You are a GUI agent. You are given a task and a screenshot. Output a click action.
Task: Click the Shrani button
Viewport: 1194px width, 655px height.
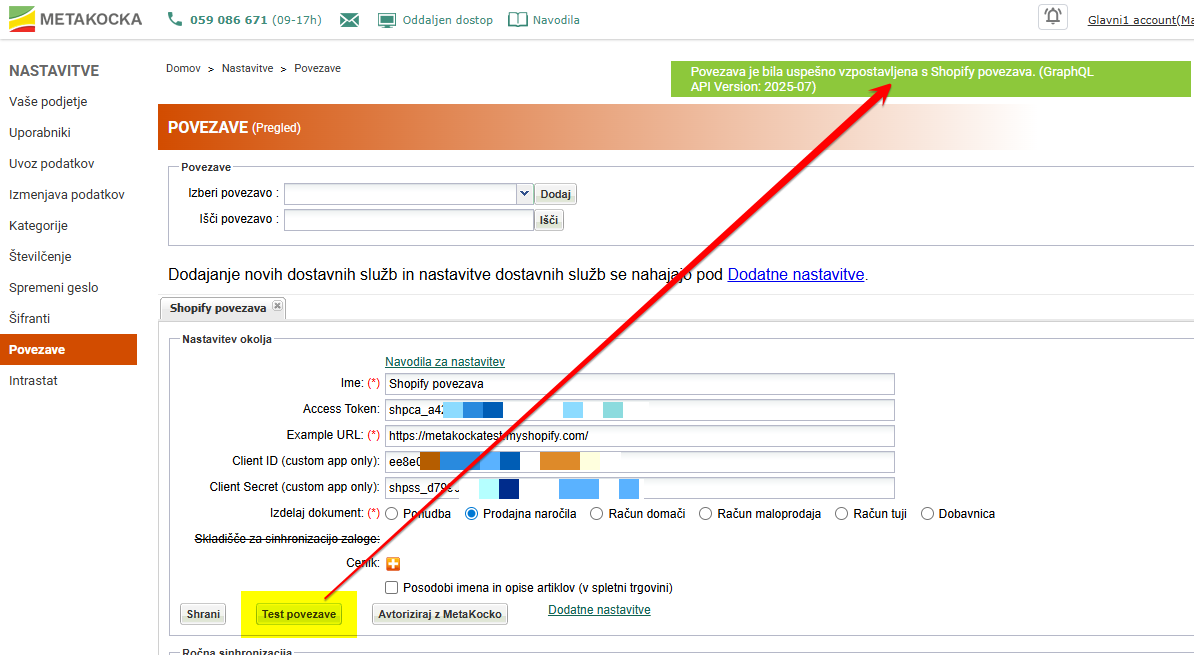(x=203, y=614)
